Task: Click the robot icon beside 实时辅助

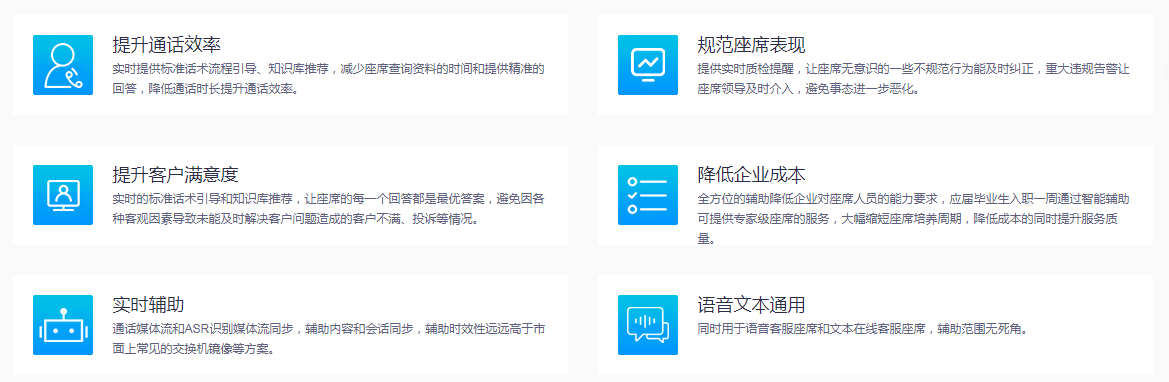Action: (x=63, y=325)
